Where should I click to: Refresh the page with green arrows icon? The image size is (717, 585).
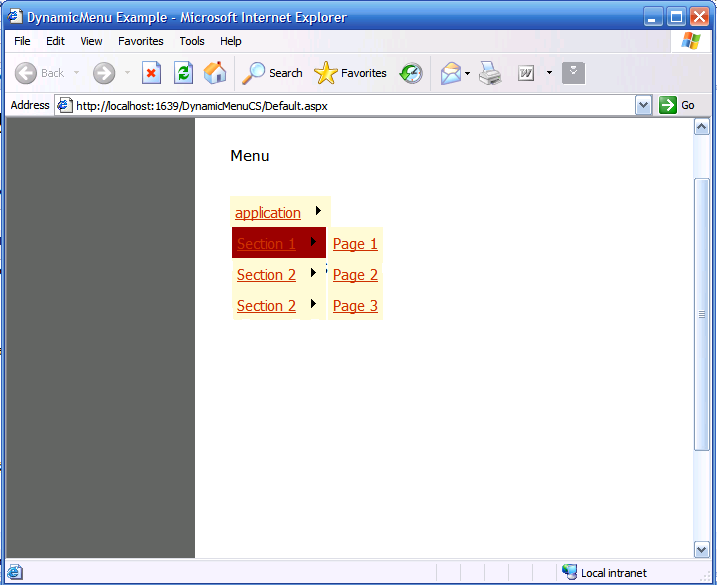pyautogui.click(x=183, y=73)
